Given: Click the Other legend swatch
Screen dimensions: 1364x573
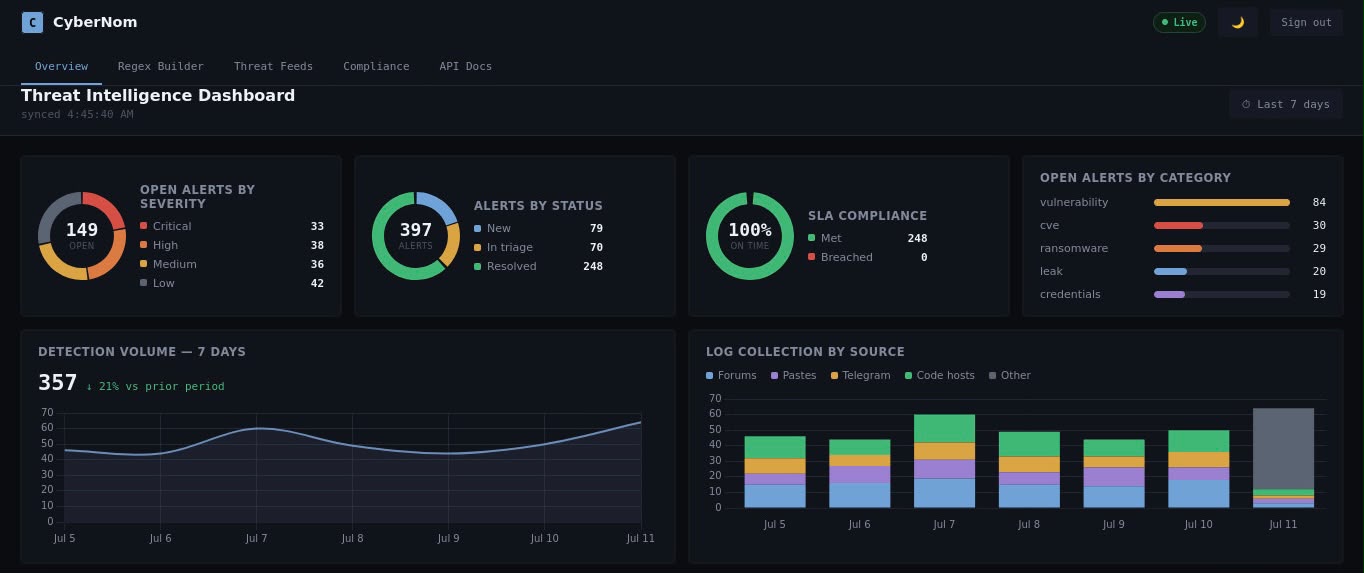Looking at the screenshot, I should pyautogui.click(x=993, y=376).
